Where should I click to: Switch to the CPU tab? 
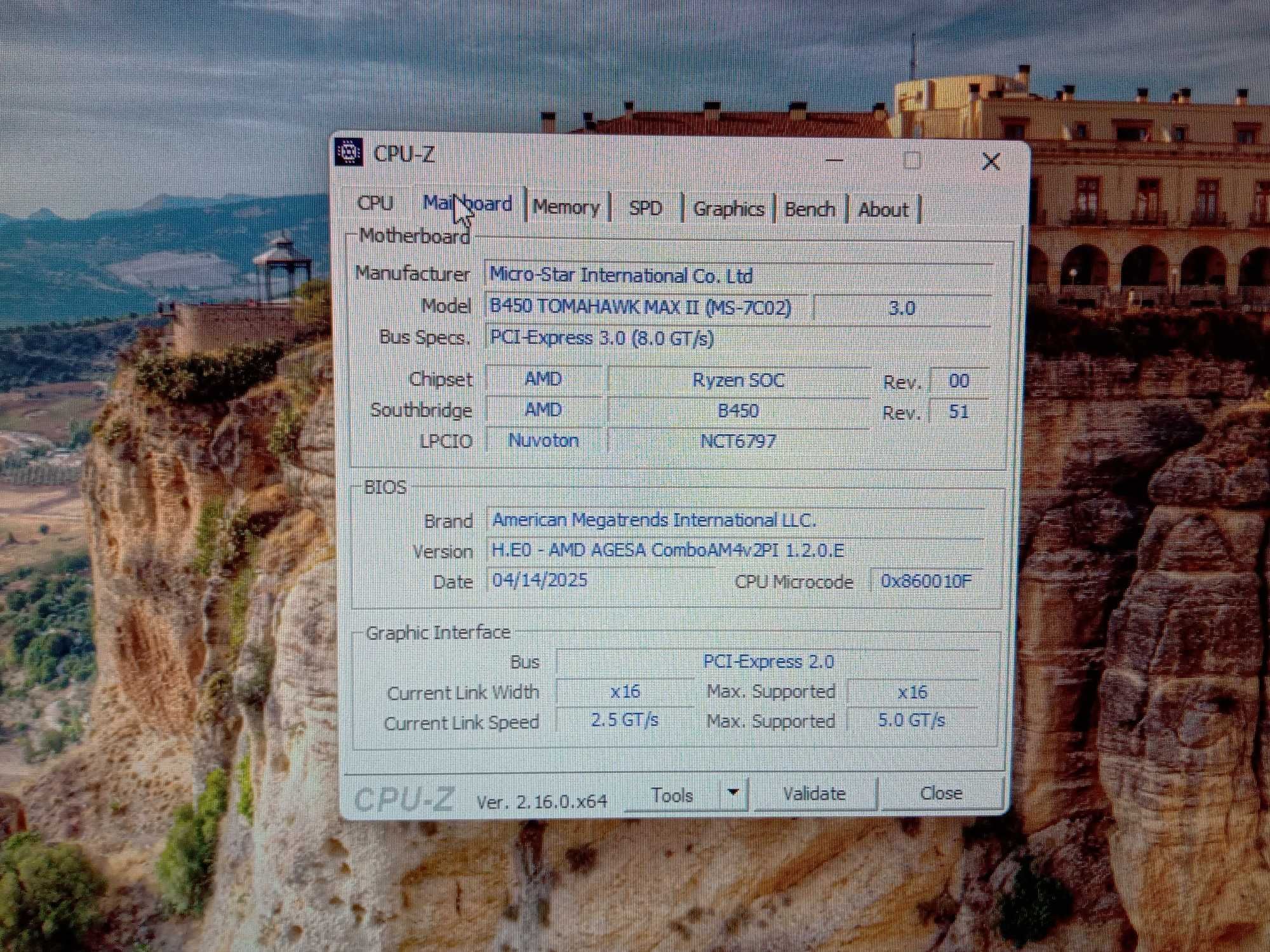point(375,203)
